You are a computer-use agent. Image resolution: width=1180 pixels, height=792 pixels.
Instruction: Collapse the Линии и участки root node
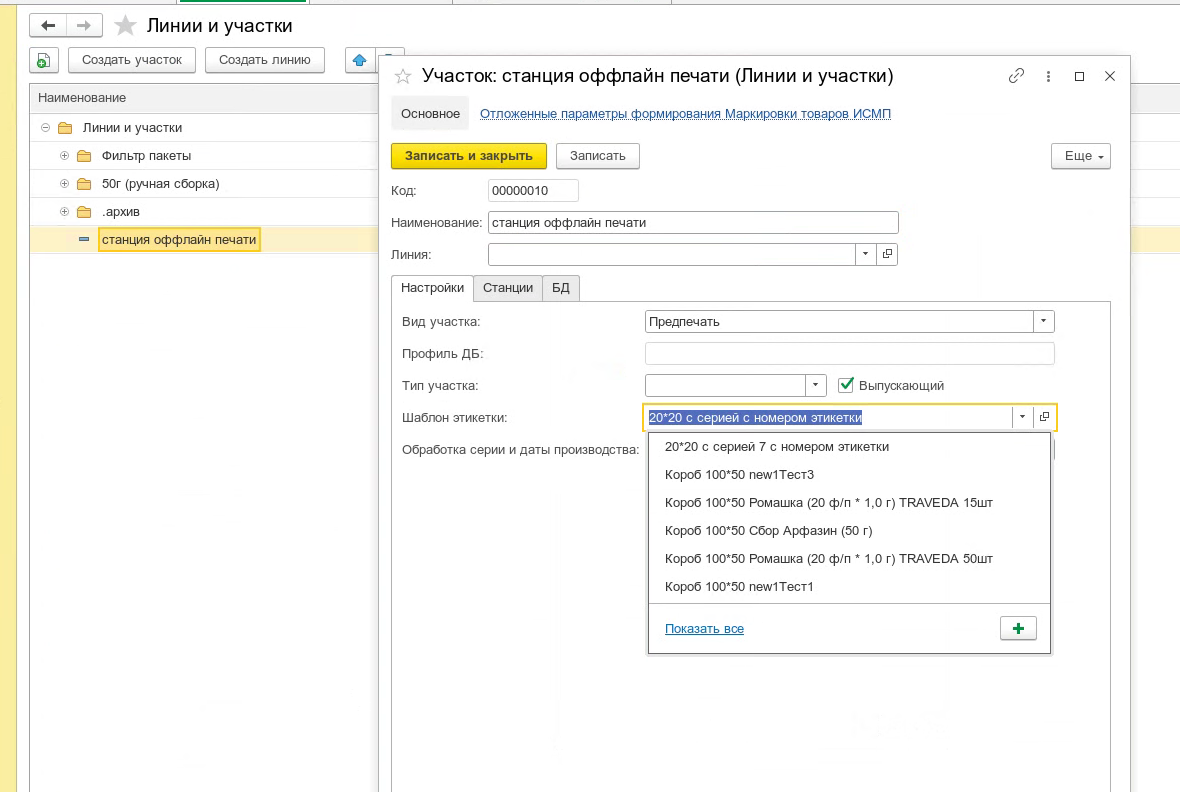tap(46, 128)
